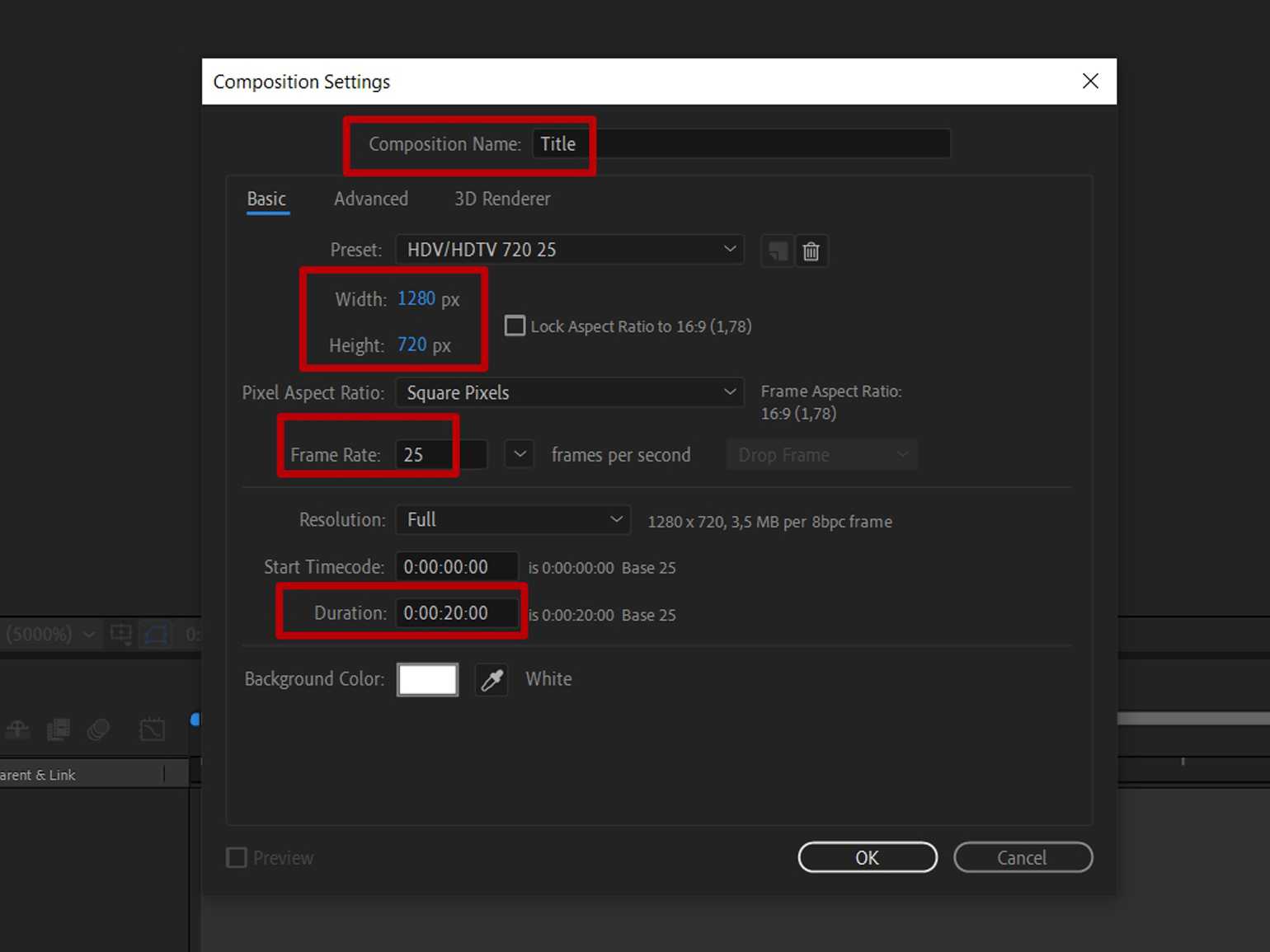This screenshot has height=952, width=1270.
Task: Enable Lock Aspect Ratio to 16:9 checkbox
Action: pyautogui.click(x=515, y=326)
